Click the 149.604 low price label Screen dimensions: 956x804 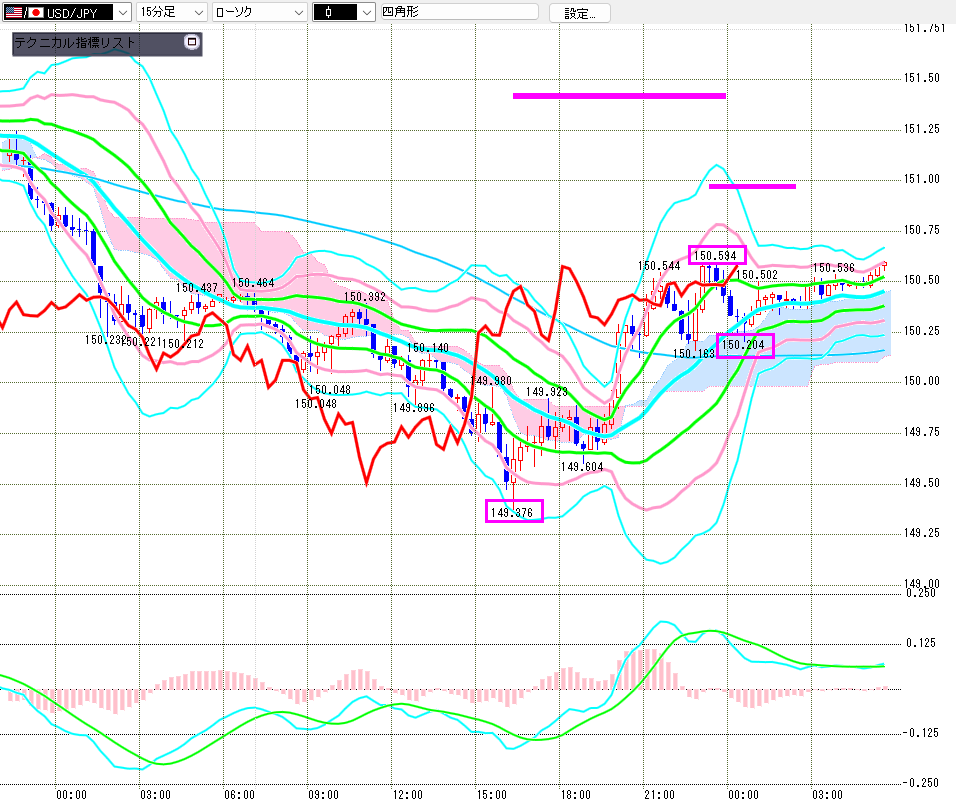click(x=581, y=467)
